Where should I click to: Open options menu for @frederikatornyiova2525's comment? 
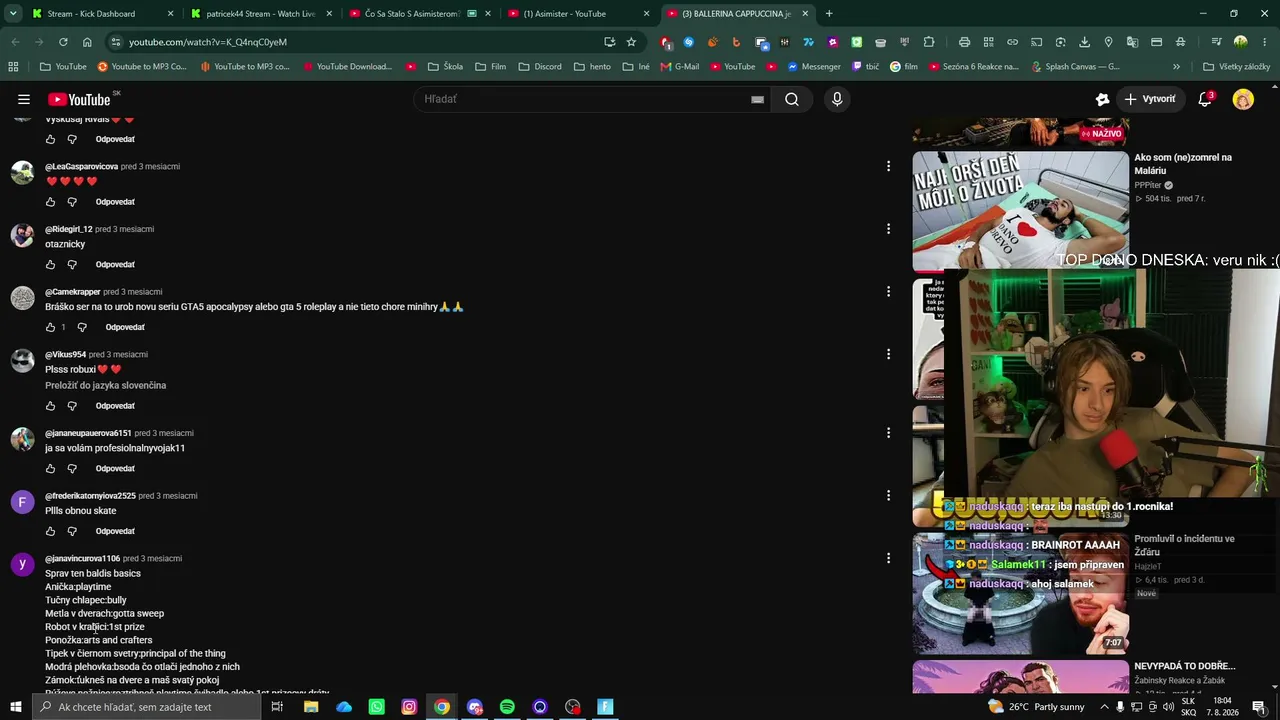888,495
